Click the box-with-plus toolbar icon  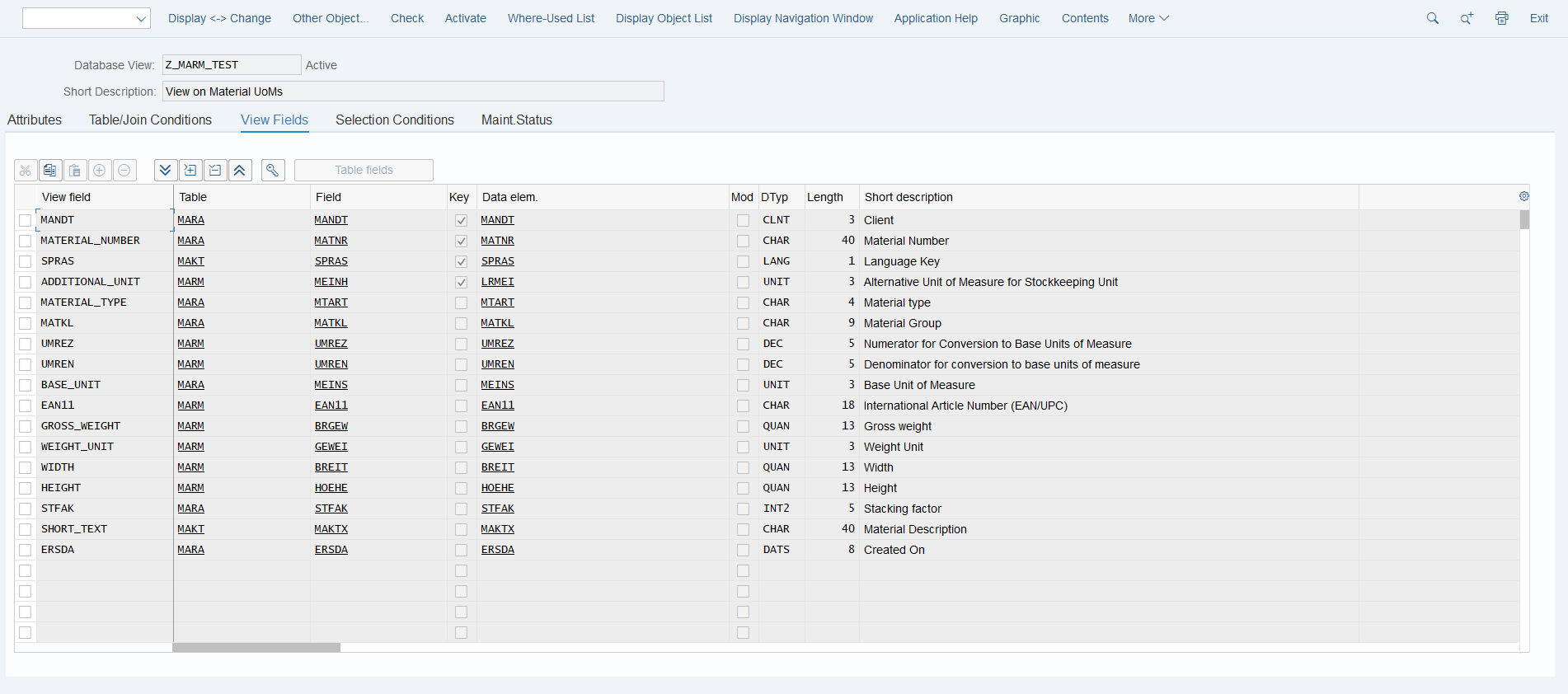pos(190,170)
